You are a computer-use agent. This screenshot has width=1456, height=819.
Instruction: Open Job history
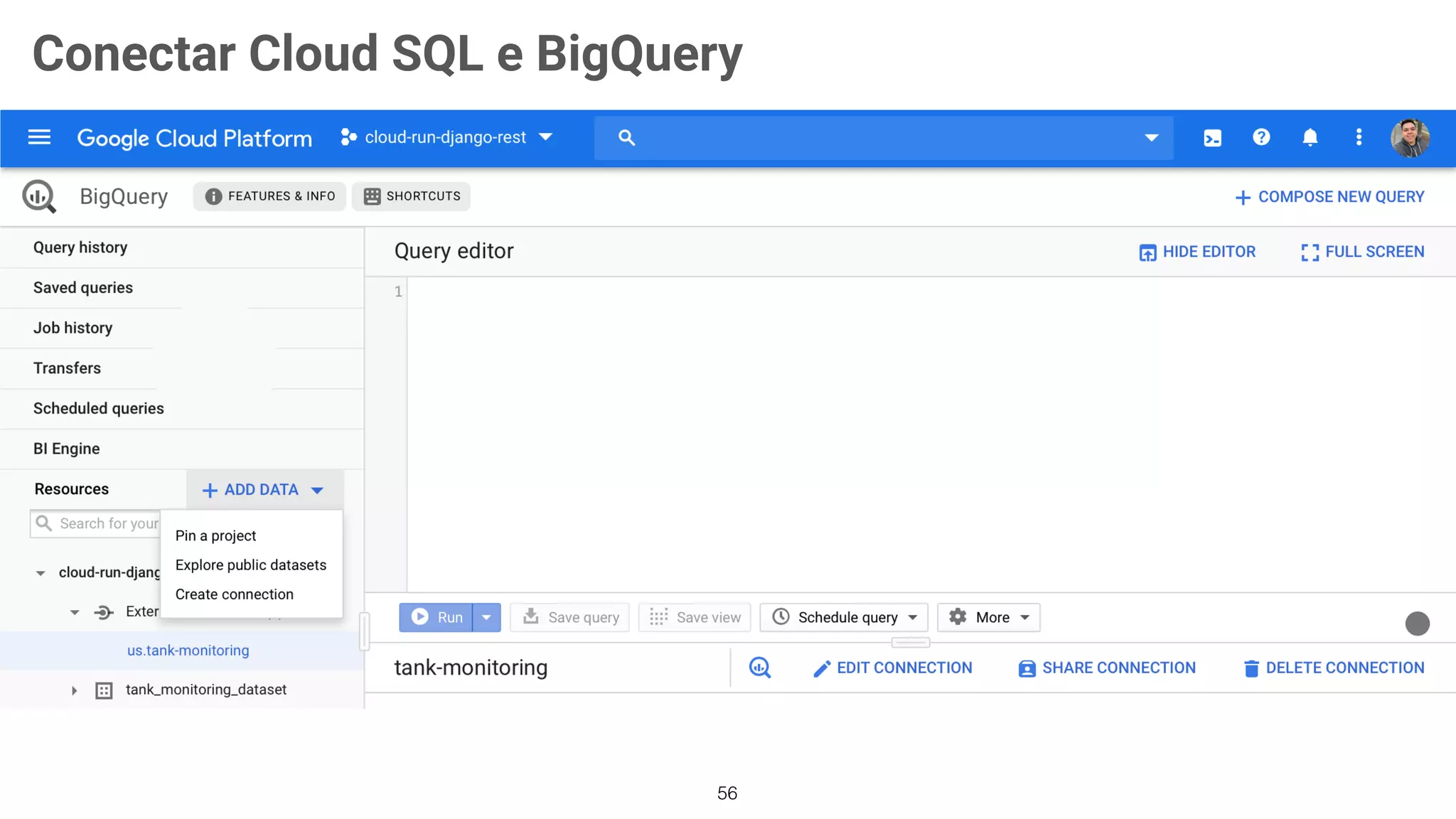pos(182,328)
